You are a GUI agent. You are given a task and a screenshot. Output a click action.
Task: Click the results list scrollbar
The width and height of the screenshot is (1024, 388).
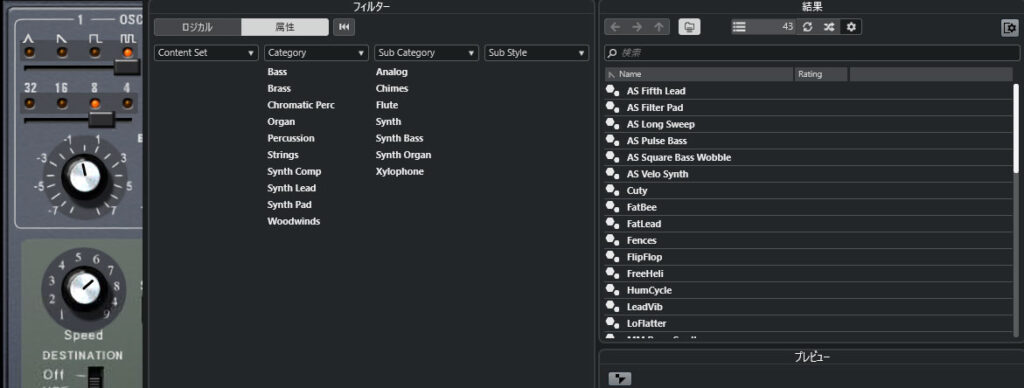(x=1016, y=128)
